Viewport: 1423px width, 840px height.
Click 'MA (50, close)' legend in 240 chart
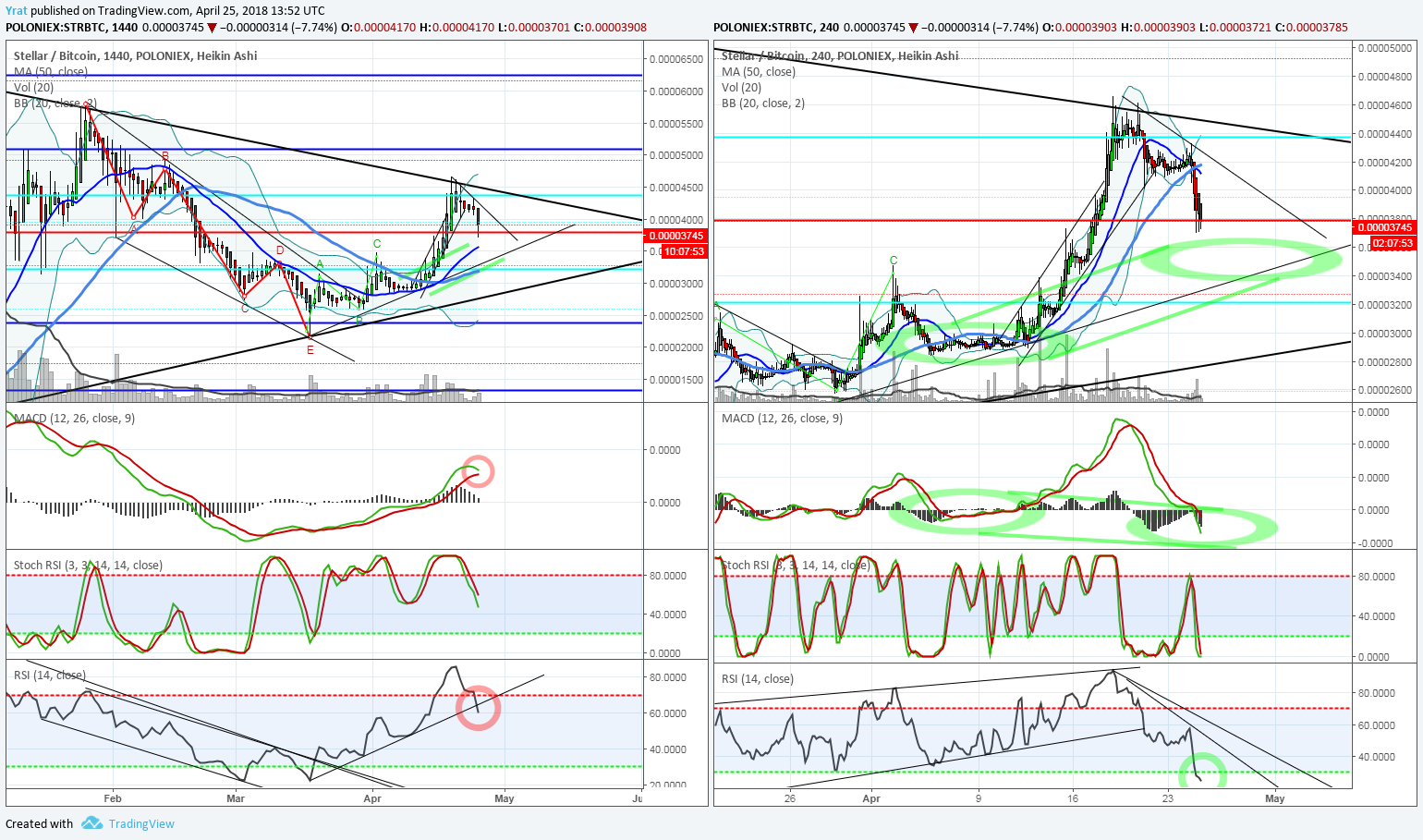coord(759,71)
